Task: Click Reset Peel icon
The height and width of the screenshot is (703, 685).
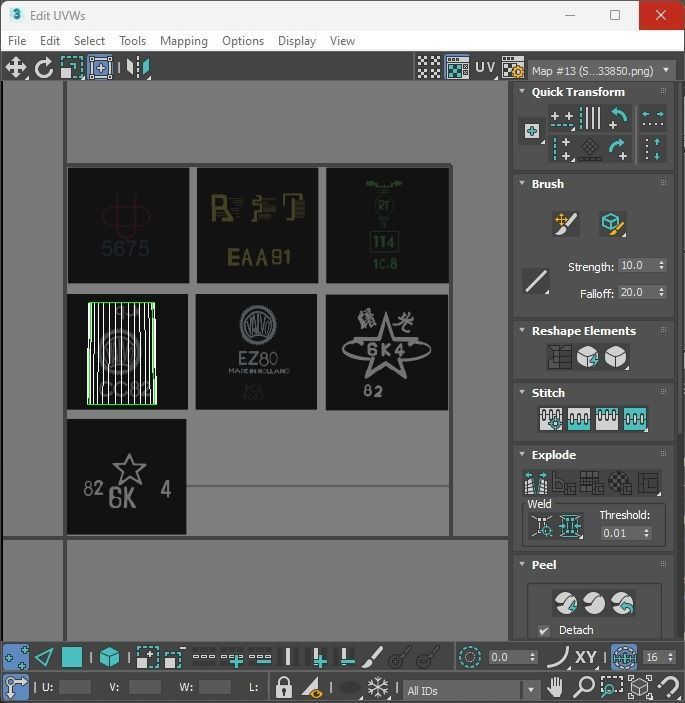Action: pyautogui.click(x=622, y=603)
